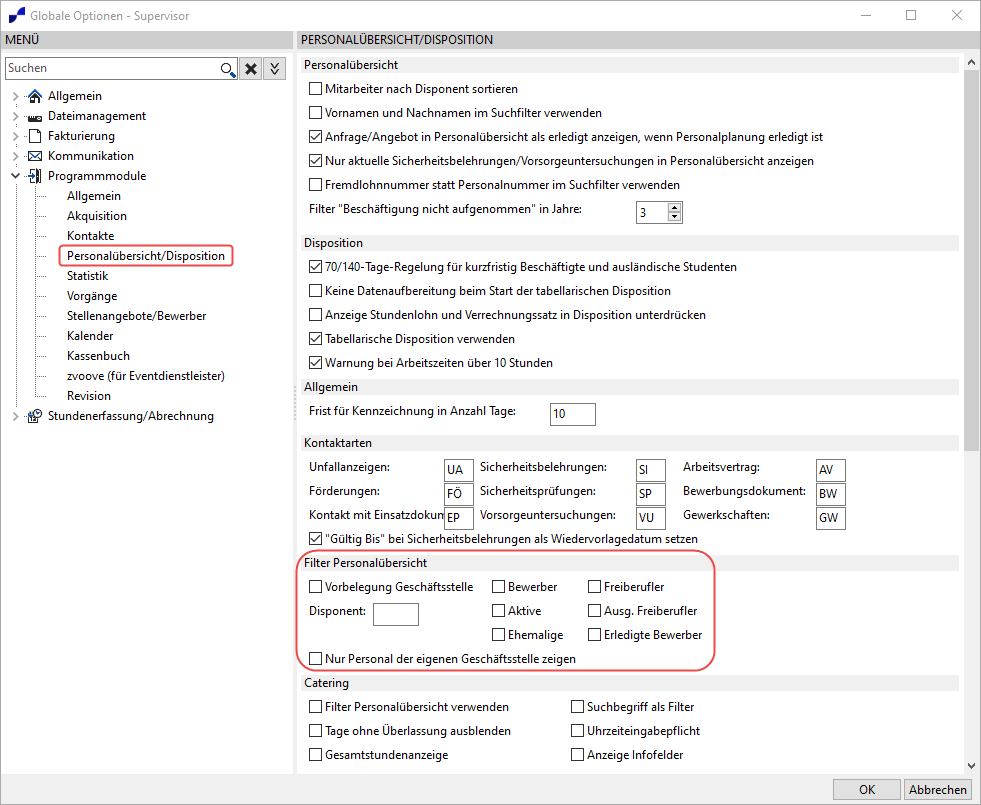The image size is (981, 805).
Task: Enable Fremdlohnnummer statt Personalnummer checkbox
Action: (315, 185)
